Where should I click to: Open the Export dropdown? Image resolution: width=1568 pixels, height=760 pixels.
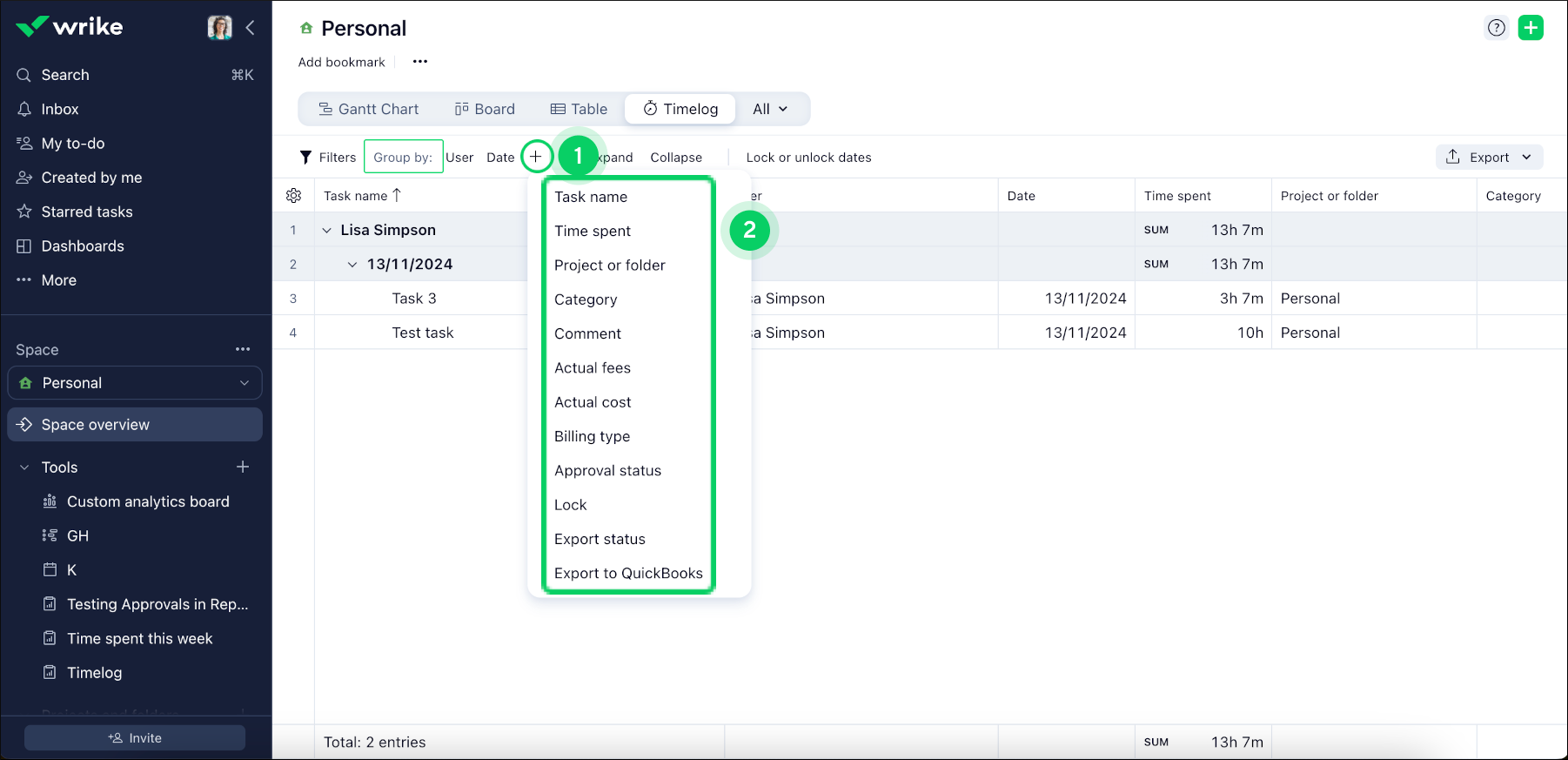tap(1489, 158)
